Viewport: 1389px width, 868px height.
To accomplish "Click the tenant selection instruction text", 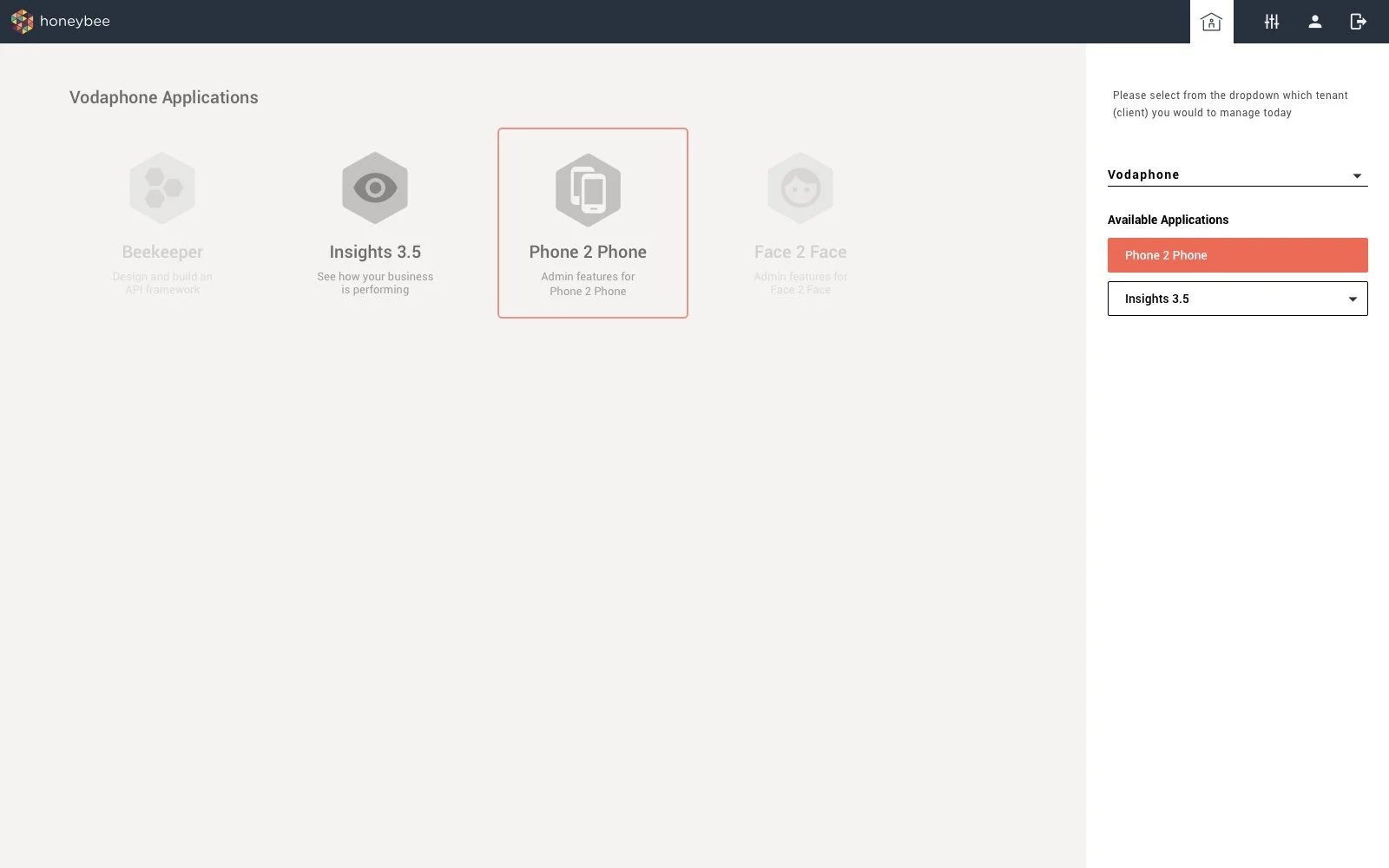I will (x=1230, y=104).
